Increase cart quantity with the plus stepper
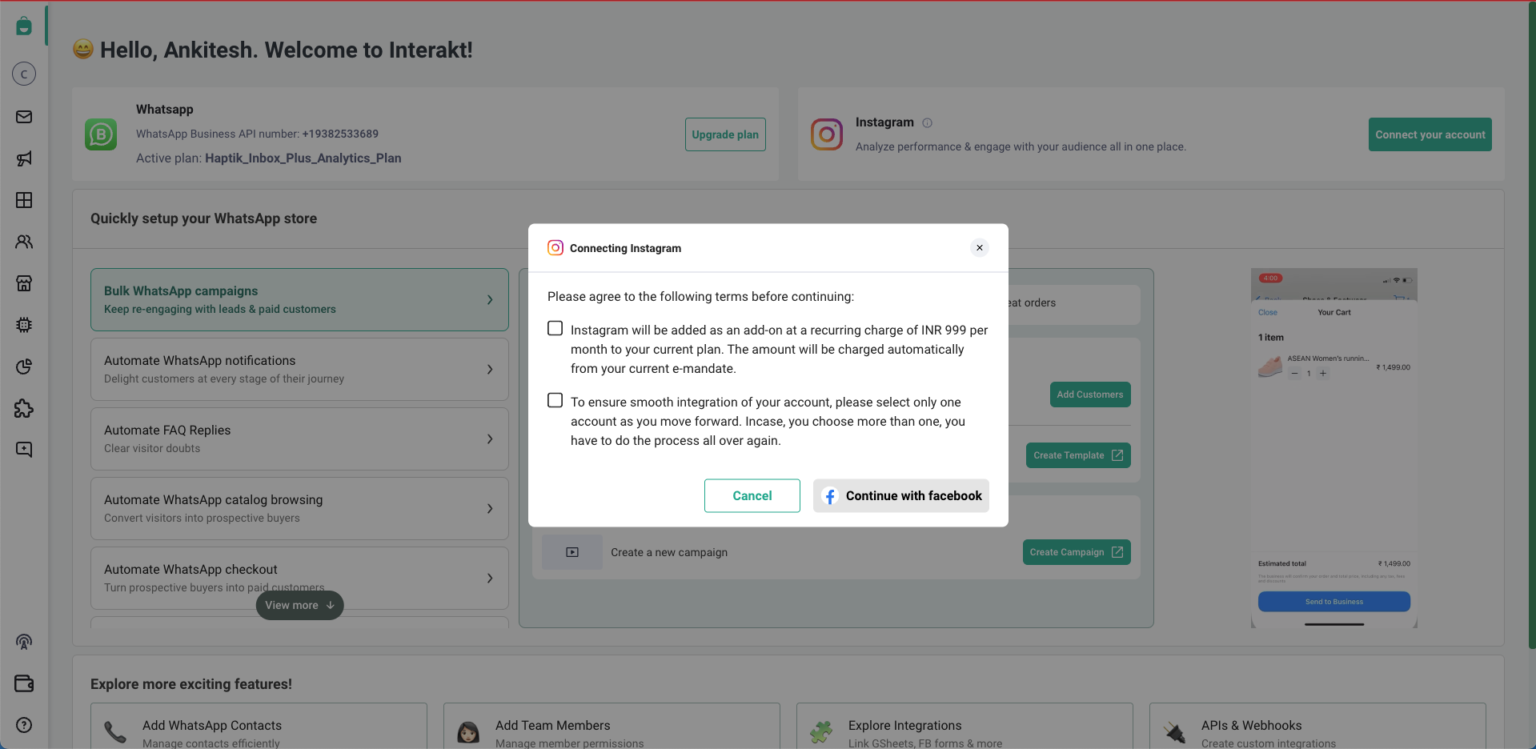This screenshot has width=1536, height=749. (x=1323, y=372)
